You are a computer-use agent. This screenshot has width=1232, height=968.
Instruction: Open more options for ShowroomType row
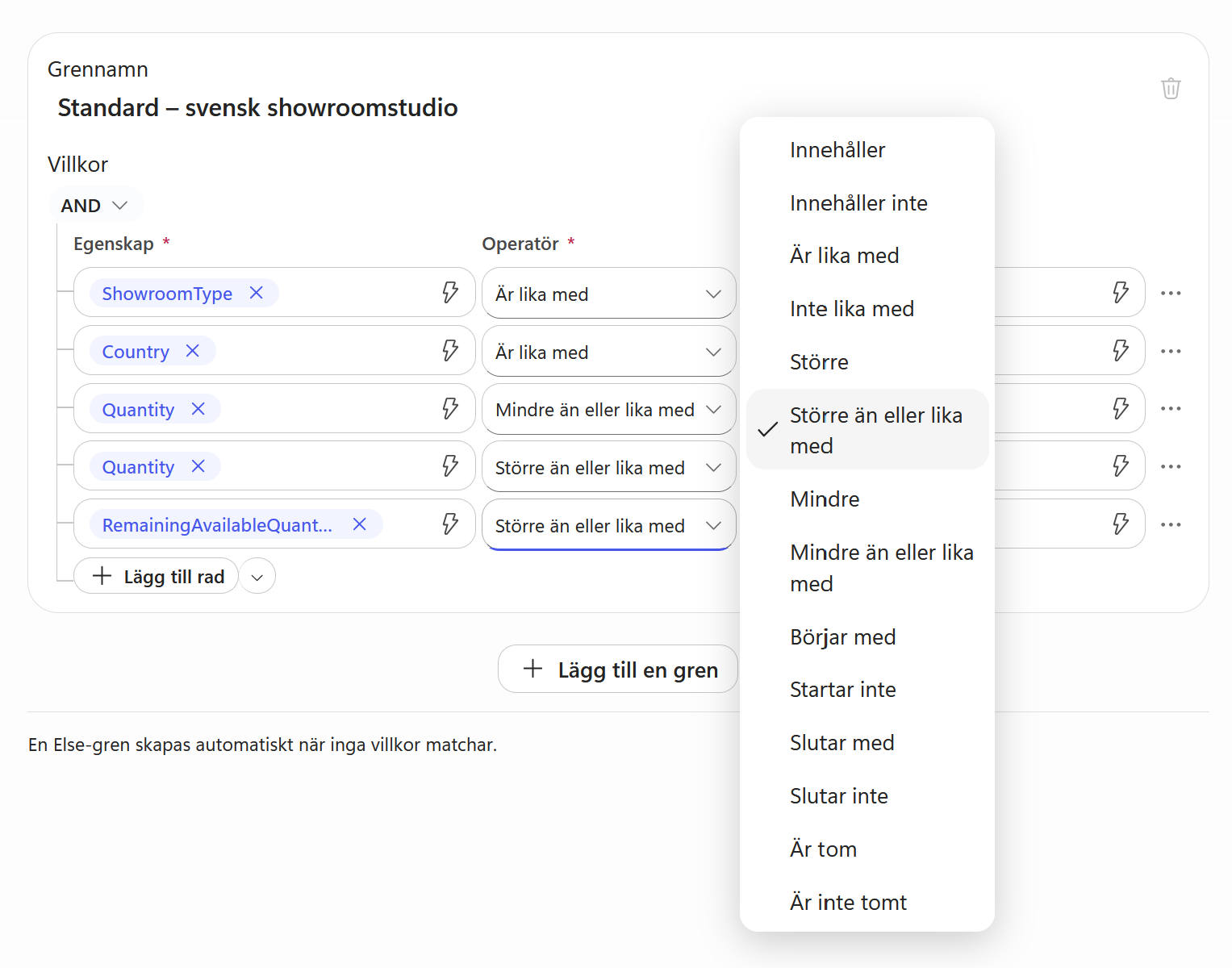(x=1171, y=293)
